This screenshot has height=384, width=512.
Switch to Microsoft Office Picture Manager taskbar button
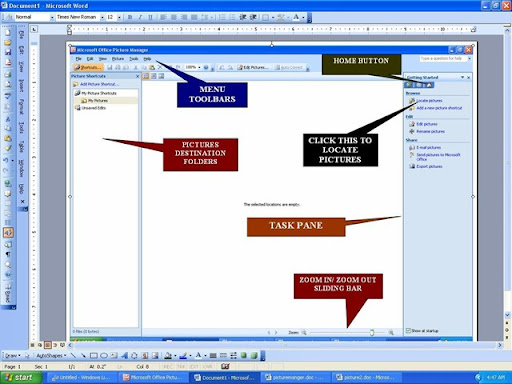154,377
